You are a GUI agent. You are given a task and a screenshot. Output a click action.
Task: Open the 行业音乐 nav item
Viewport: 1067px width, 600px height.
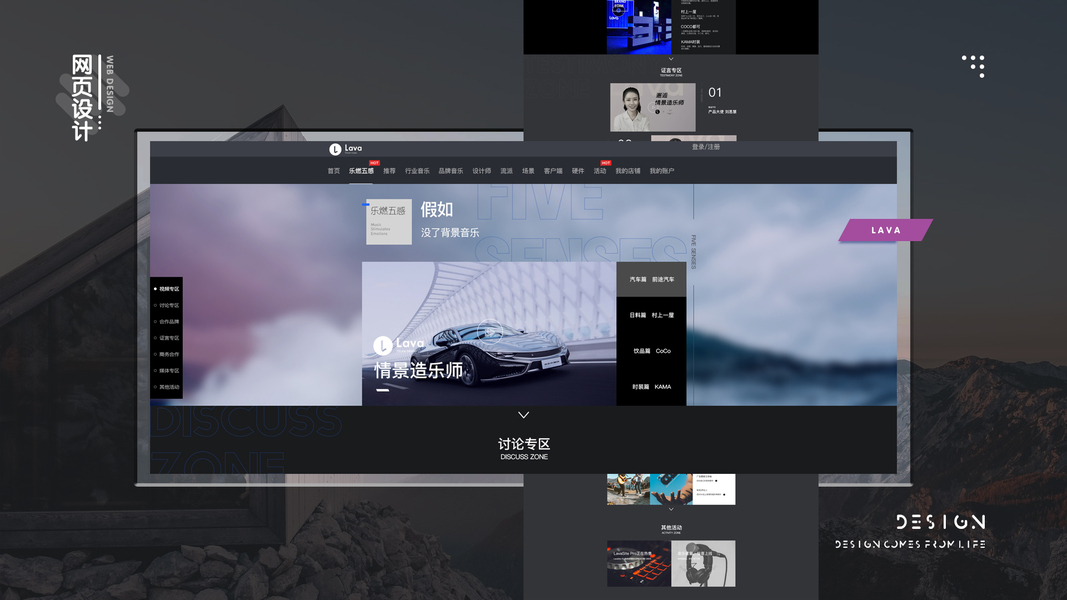tap(417, 171)
